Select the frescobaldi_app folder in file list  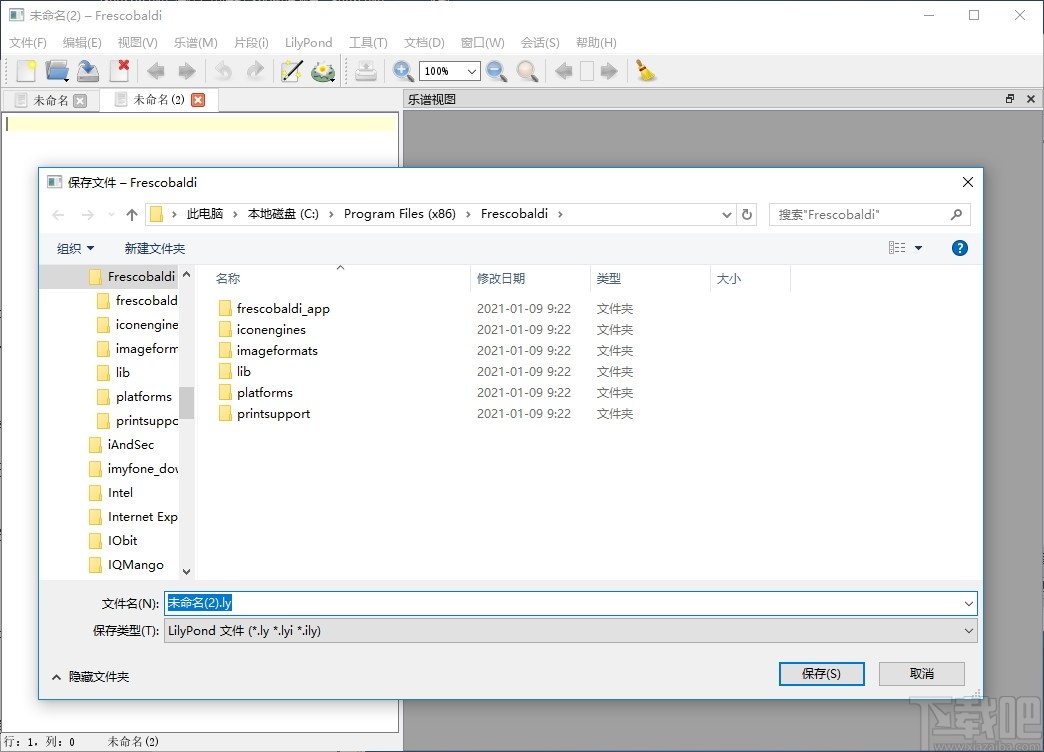pos(283,308)
